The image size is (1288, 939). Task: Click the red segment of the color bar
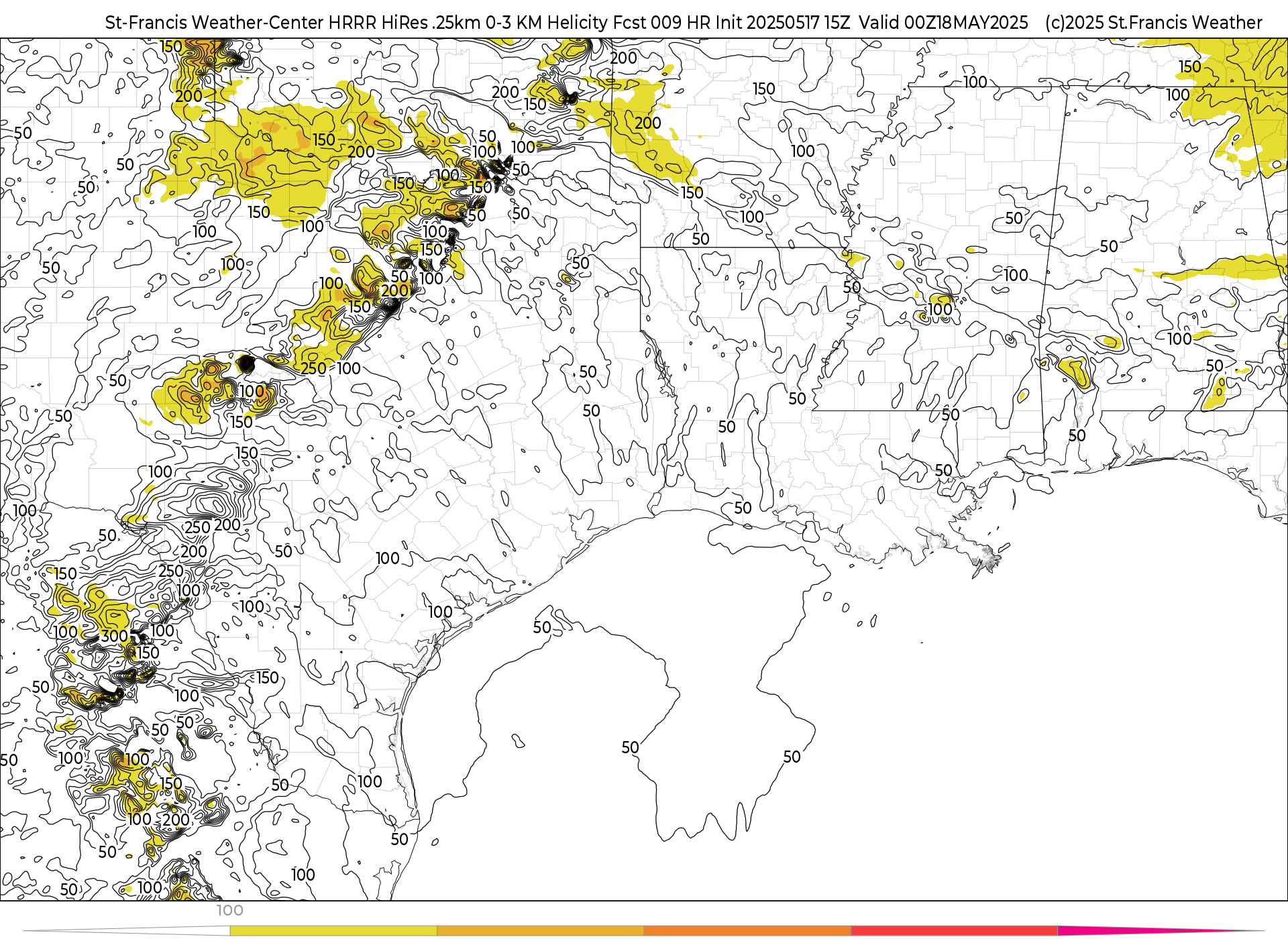pos(954,931)
